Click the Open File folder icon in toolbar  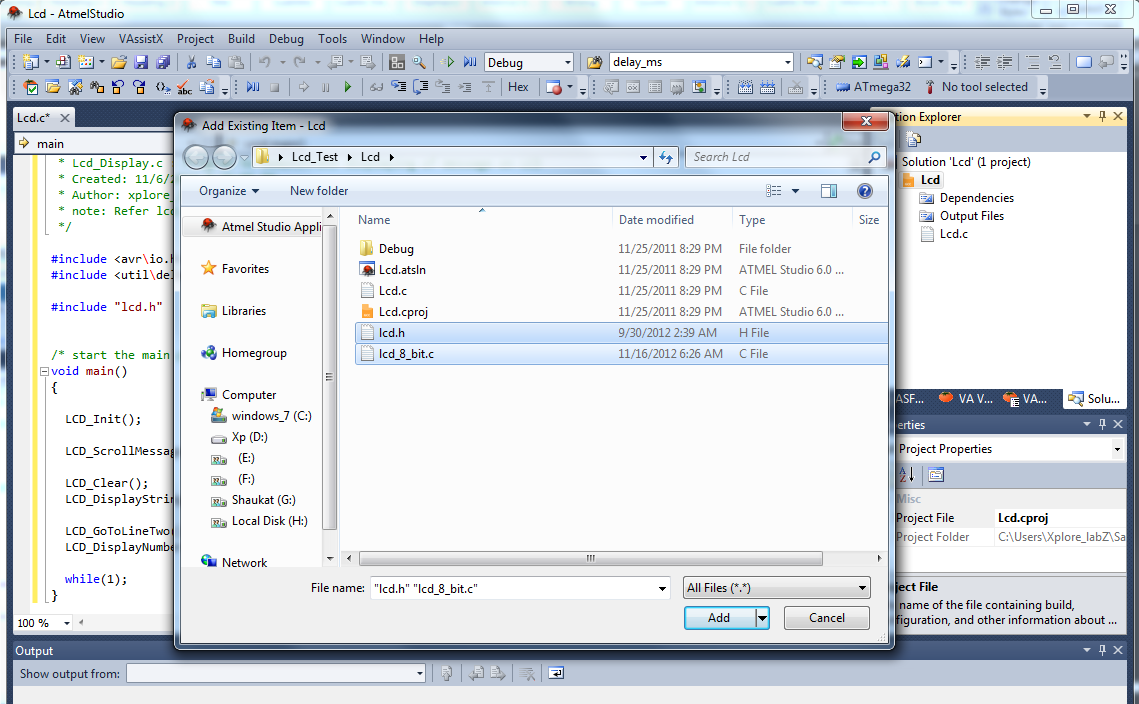(x=119, y=62)
